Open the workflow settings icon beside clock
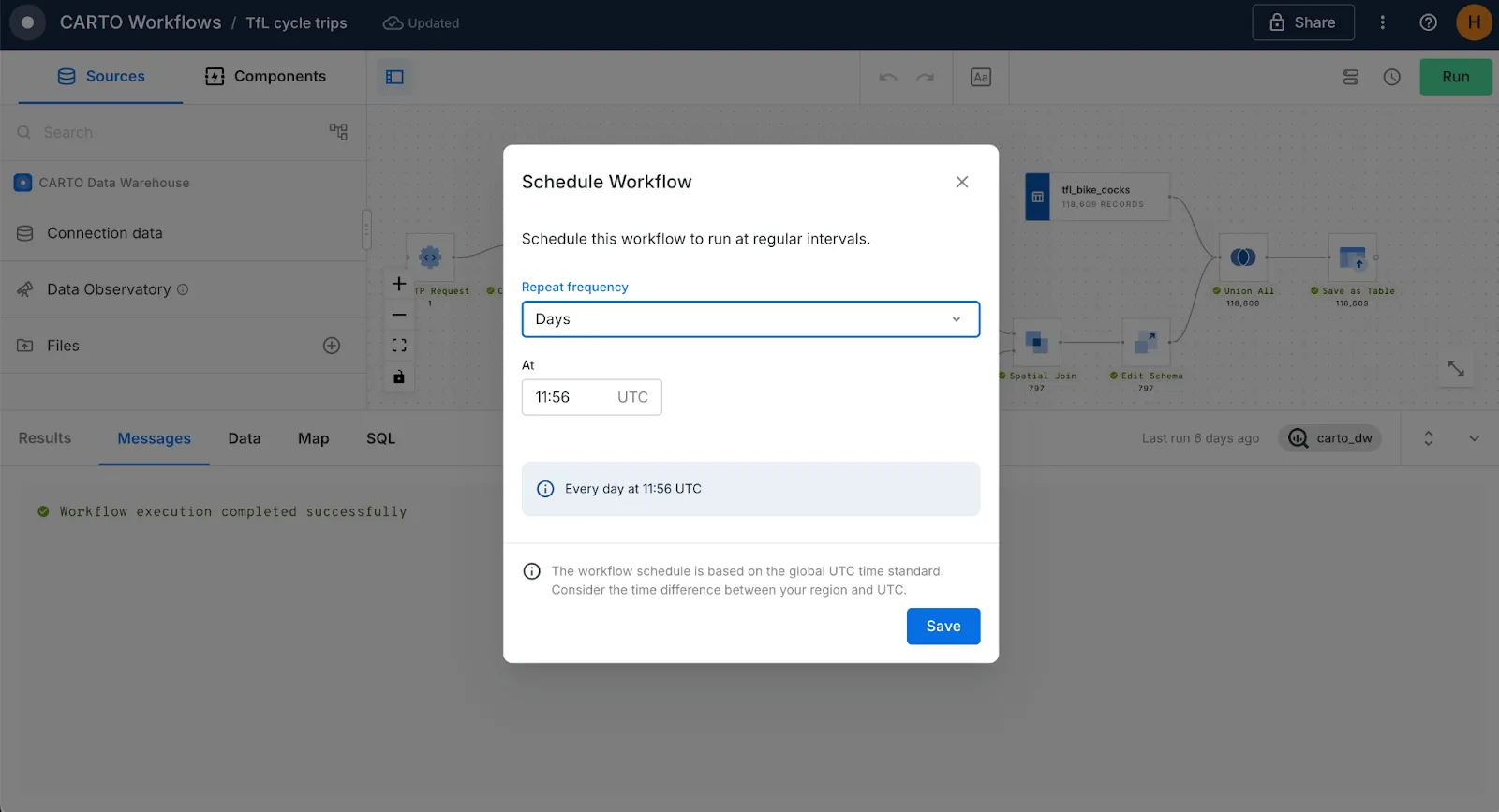Screen dimensions: 1499x812 (x=1350, y=77)
